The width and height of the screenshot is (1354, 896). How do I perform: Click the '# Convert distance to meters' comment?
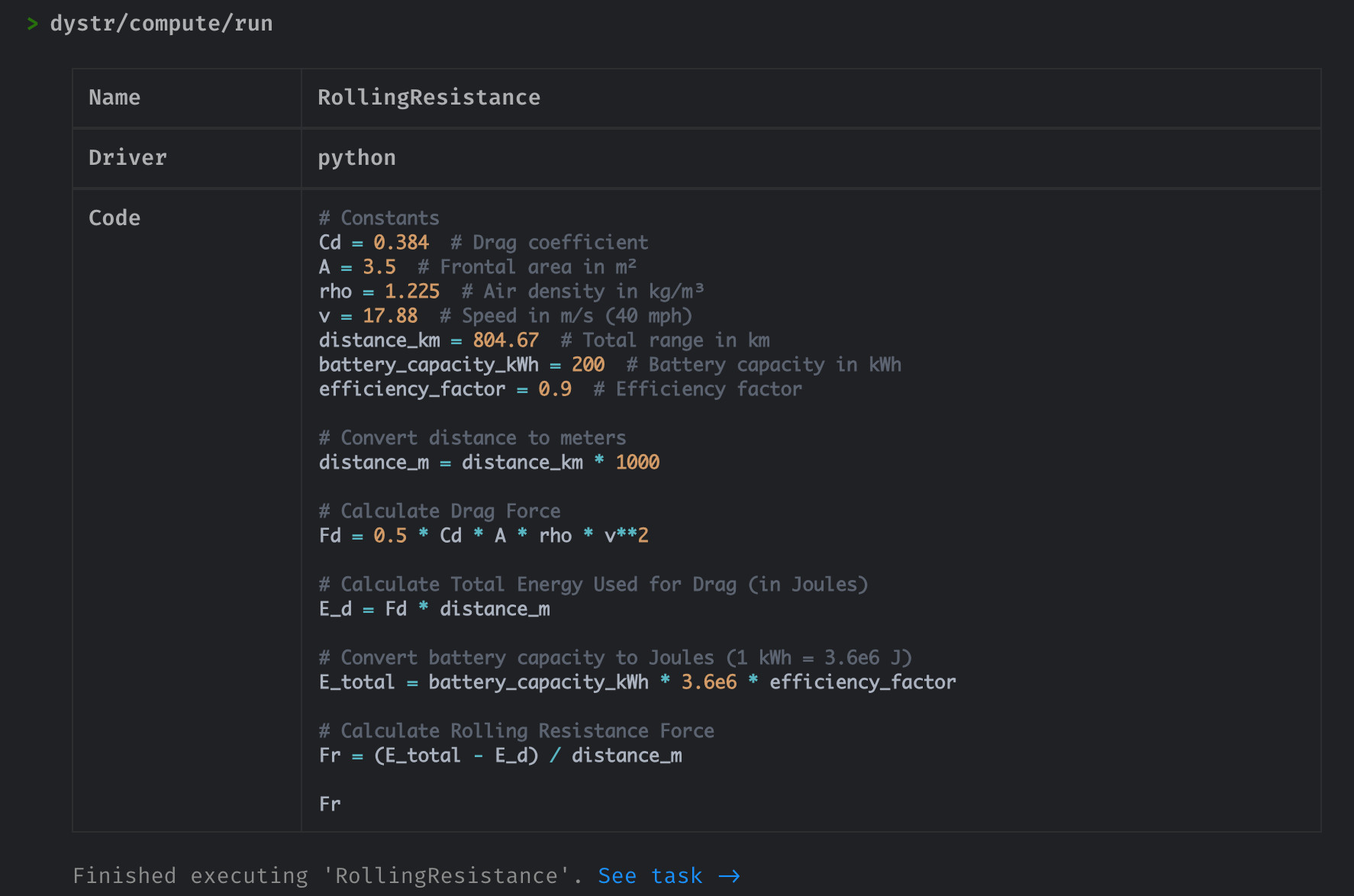point(472,438)
